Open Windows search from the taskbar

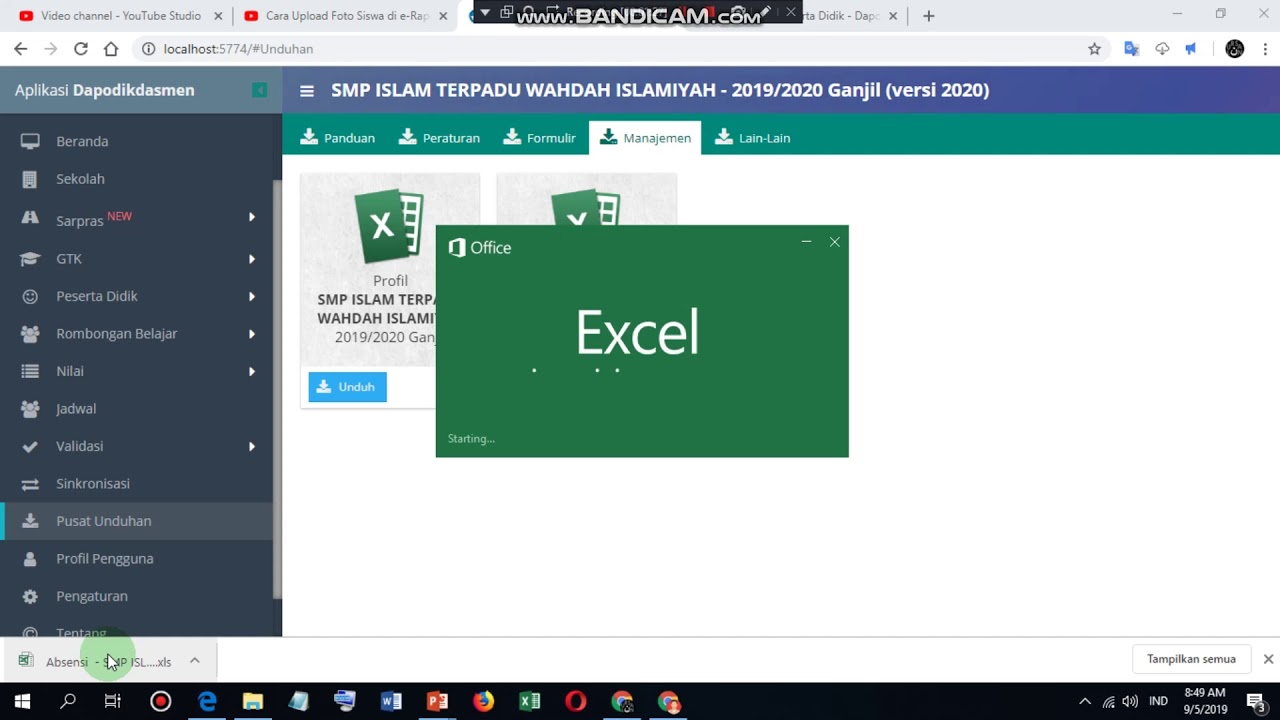pyautogui.click(x=68, y=701)
